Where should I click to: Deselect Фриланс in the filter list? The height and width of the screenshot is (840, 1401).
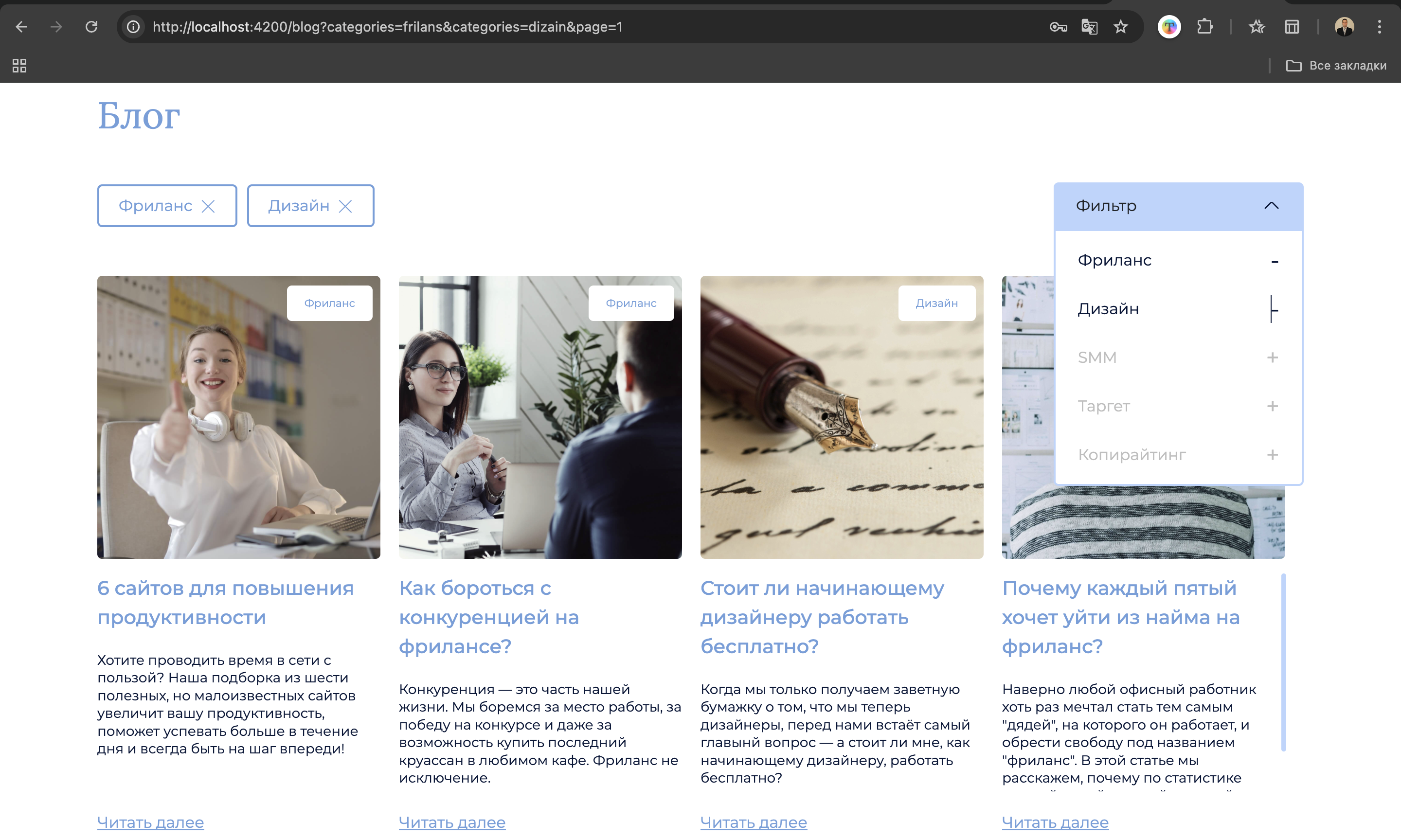pos(1178,260)
